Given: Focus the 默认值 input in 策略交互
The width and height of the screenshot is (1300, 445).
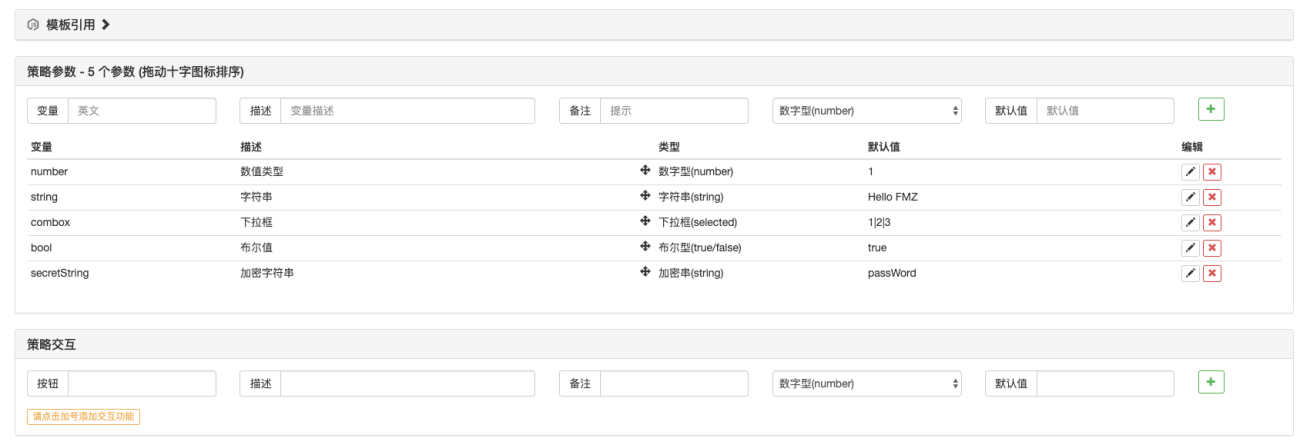Looking at the screenshot, I should [x=1105, y=384].
